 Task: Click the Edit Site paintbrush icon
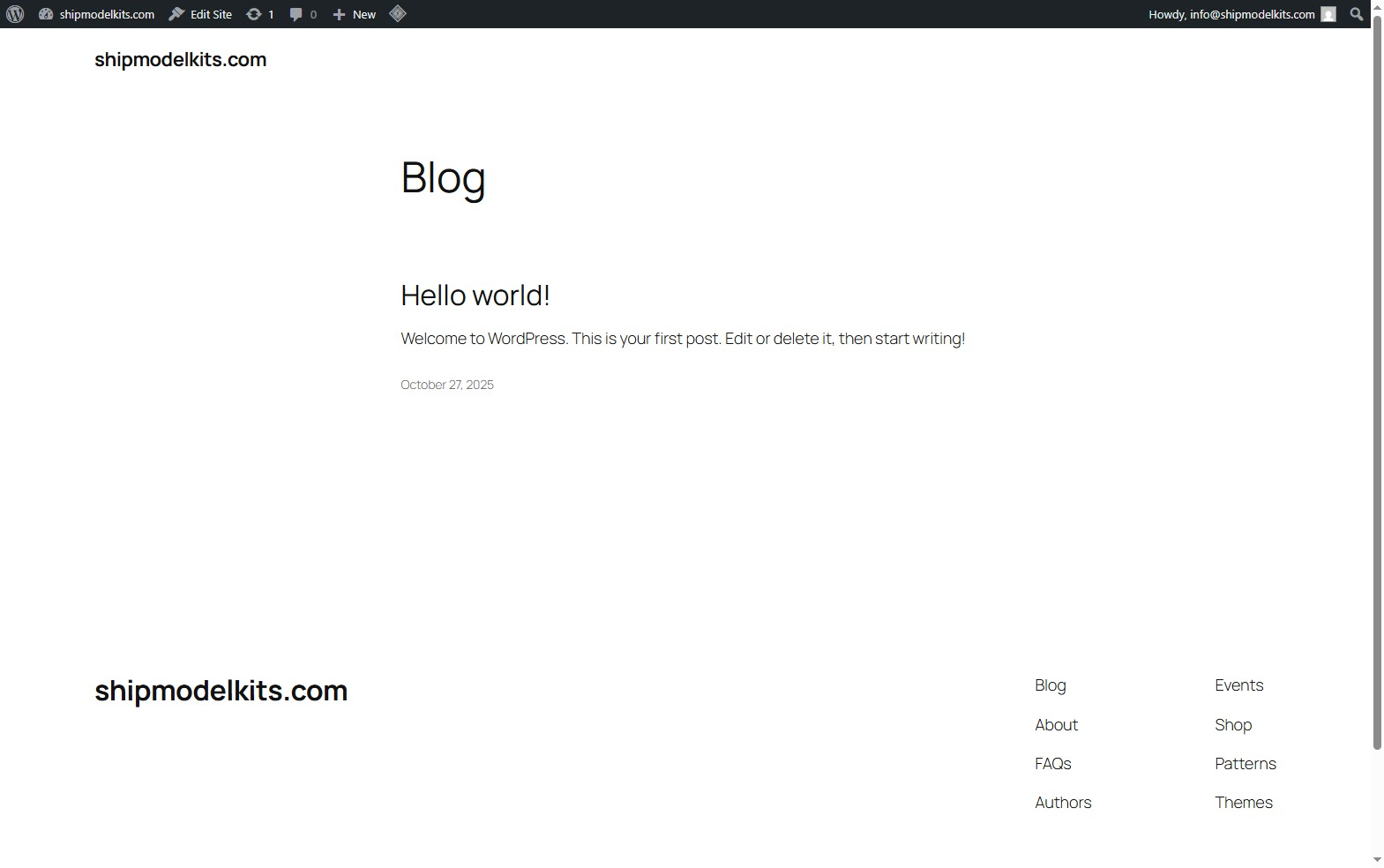(176, 14)
